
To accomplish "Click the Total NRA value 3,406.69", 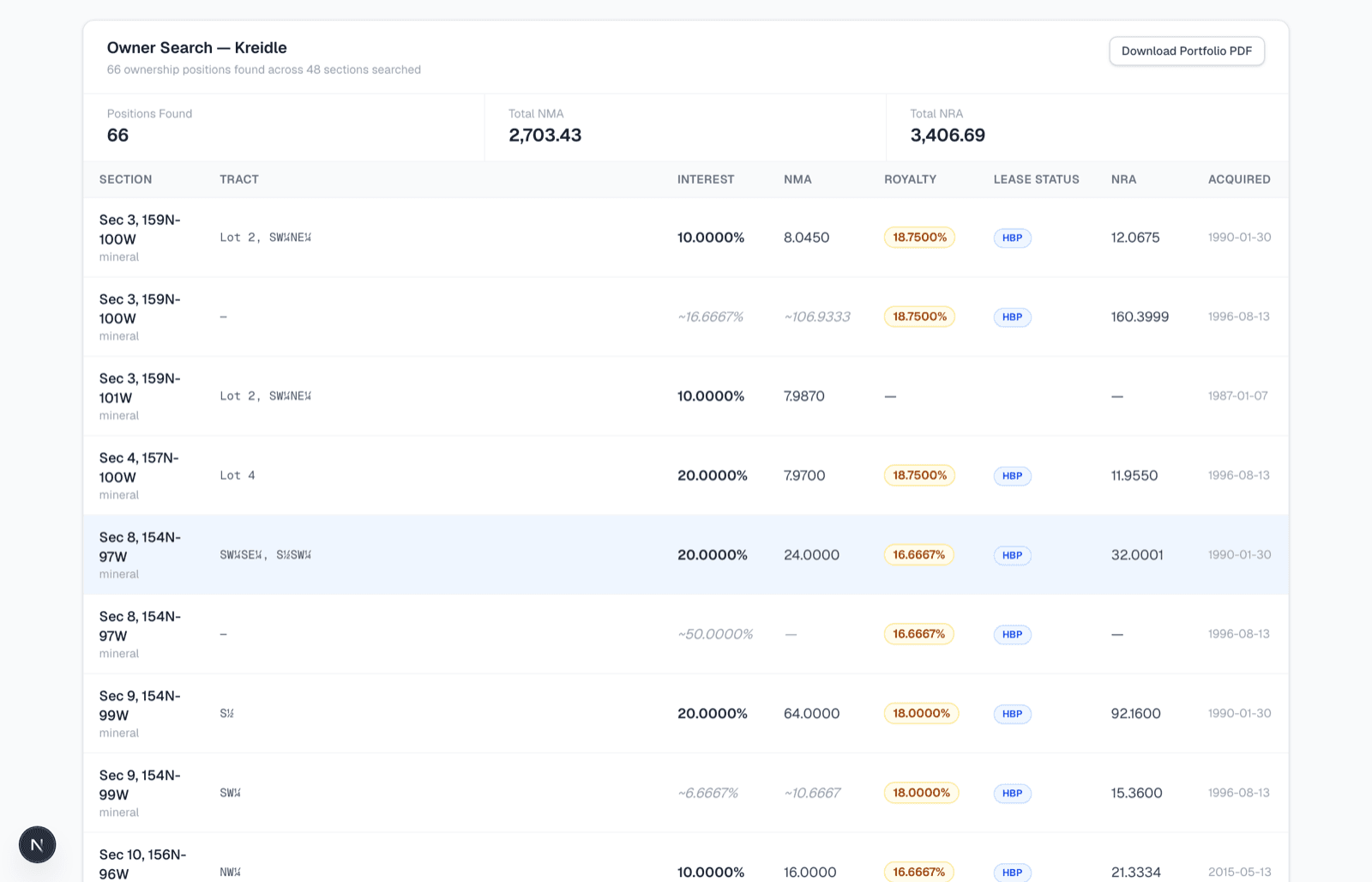I will (x=948, y=136).
